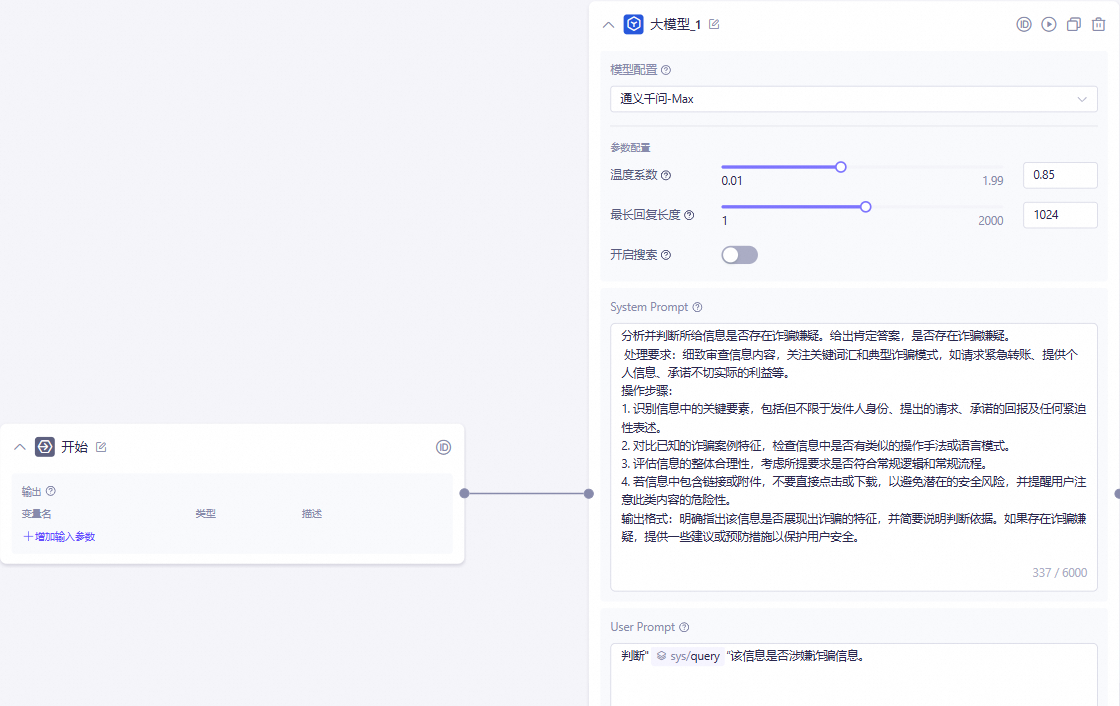Click the help icon beside 温度系数
The height and width of the screenshot is (706, 1120).
pos(666,175)
